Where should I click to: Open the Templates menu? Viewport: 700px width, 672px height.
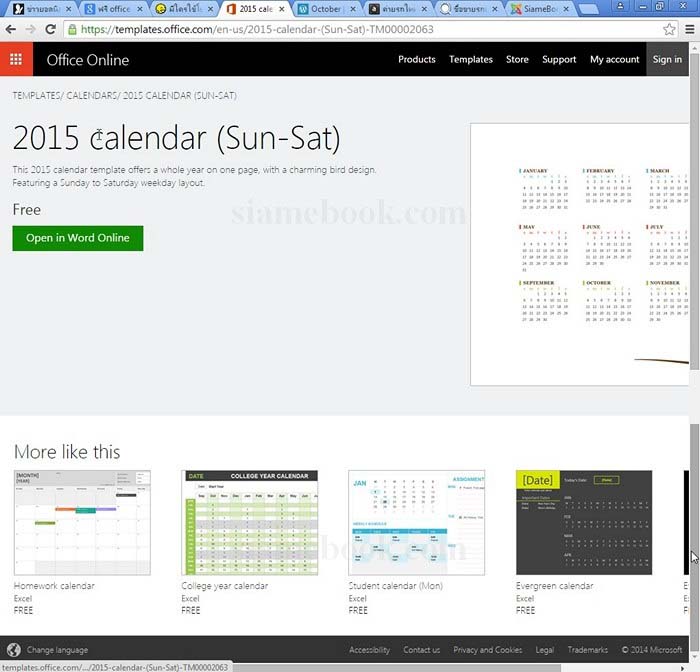pyautogui.click(x=471, y=59)
